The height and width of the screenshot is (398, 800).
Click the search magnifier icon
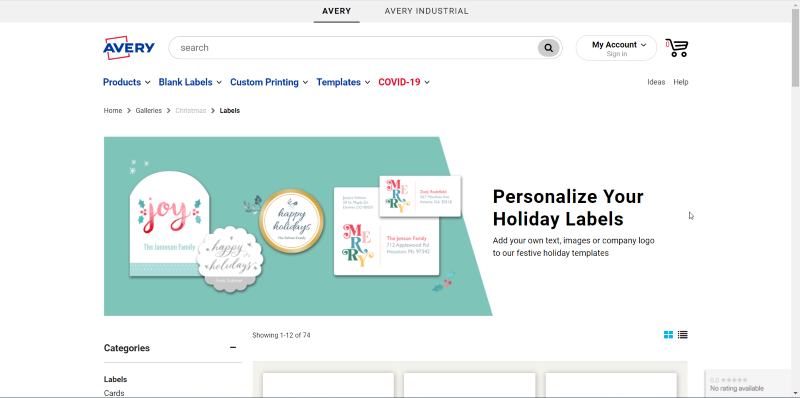tap(548, 48)
